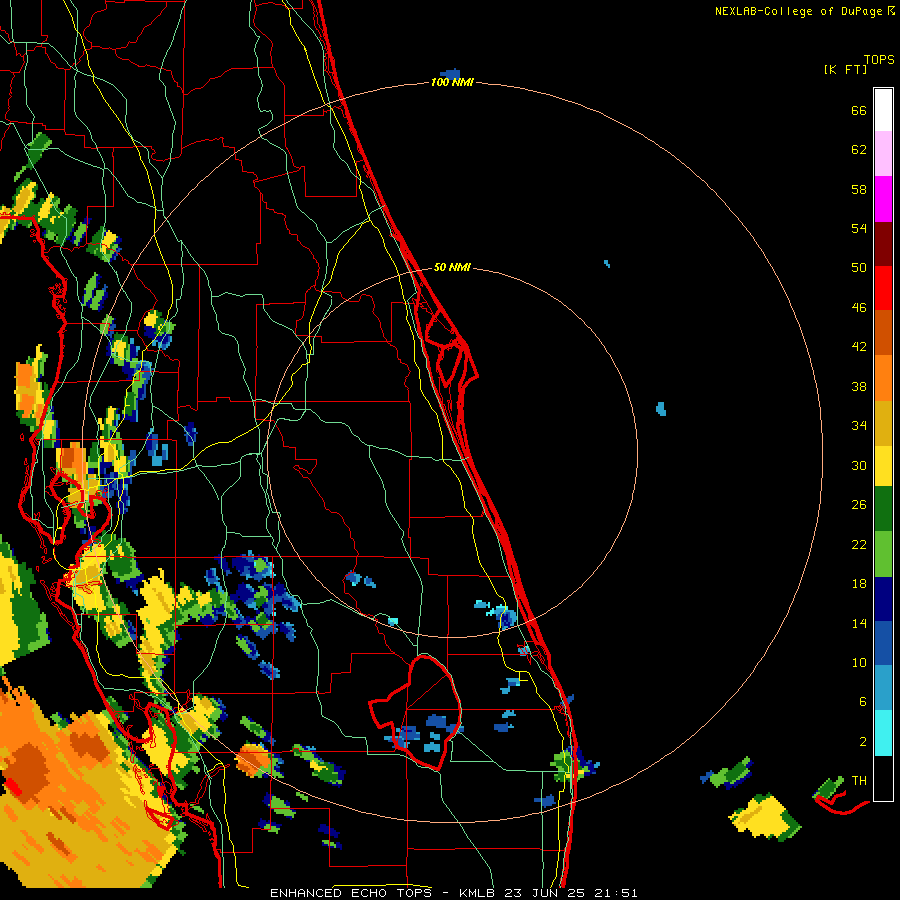Select the gold legend swatch
This screenshot has height=900, width=900.
[x=883, y=423]
